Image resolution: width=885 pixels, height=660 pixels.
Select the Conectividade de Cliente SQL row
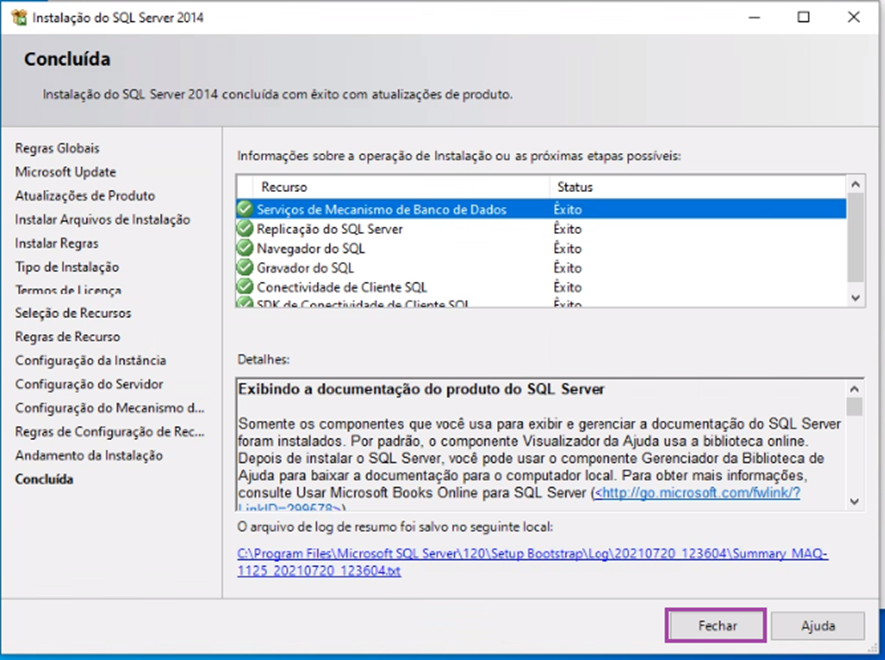click(541, 286)
